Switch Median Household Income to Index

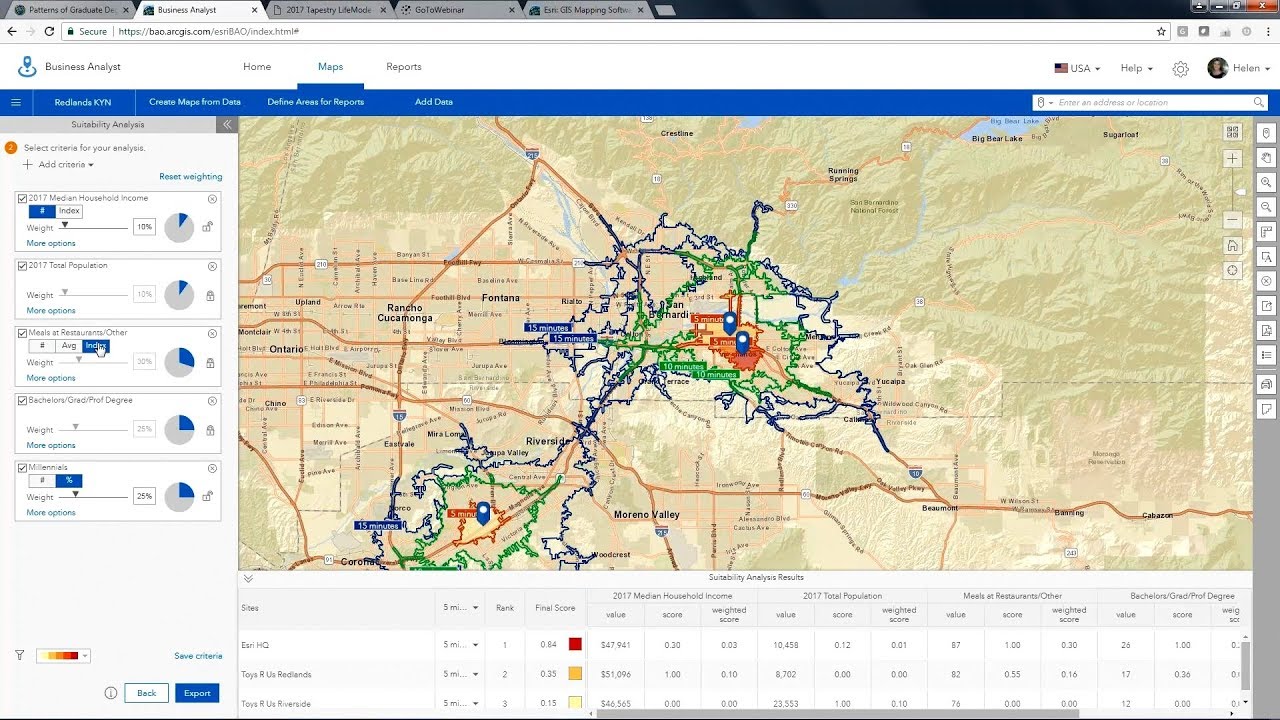(69, 211)
